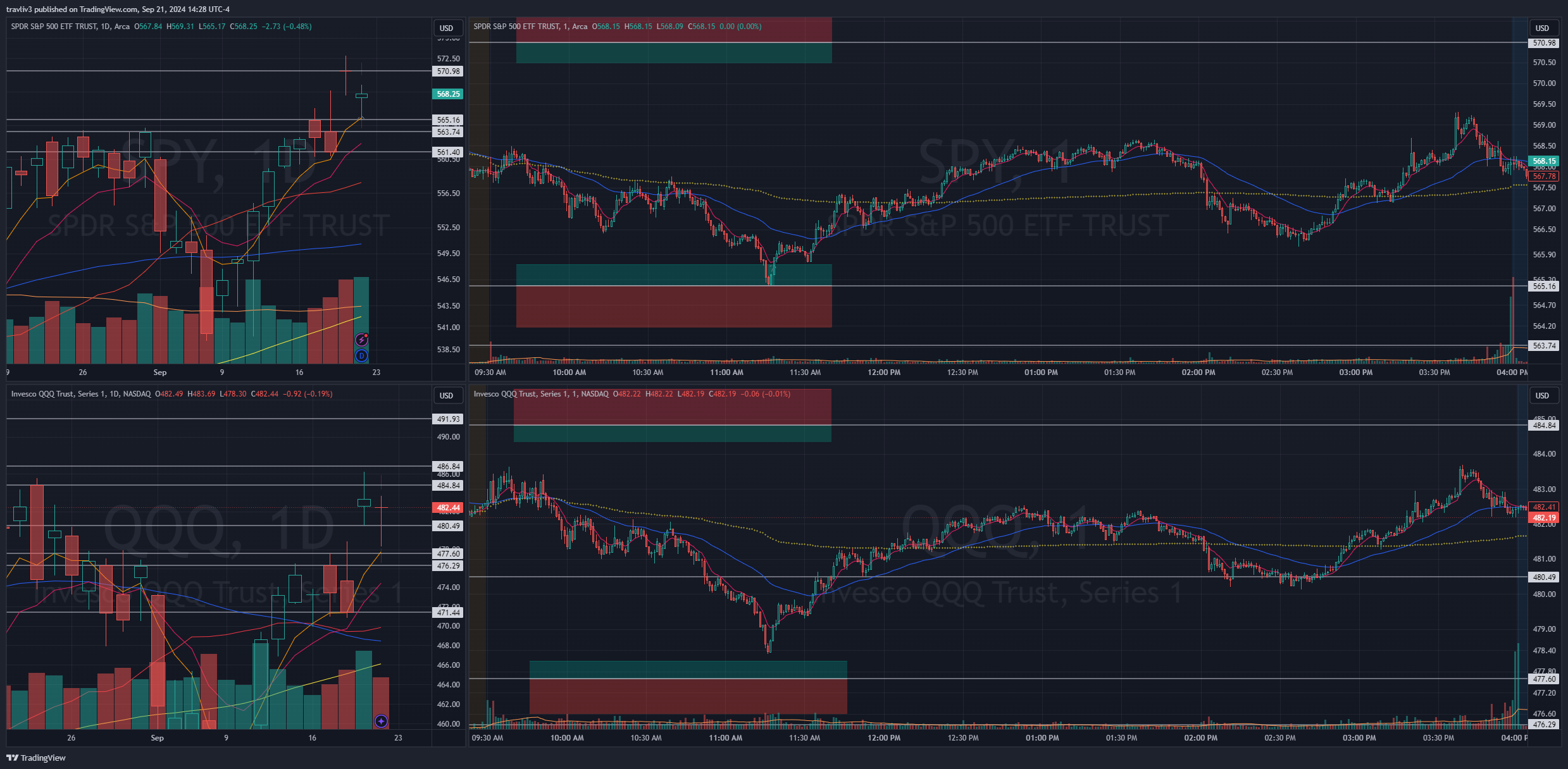The width and height of the screenshot is (1568, 769).
Task: Click the 484.84 level label on QQQ 1-minute axis
Action: click(1544, 426)
